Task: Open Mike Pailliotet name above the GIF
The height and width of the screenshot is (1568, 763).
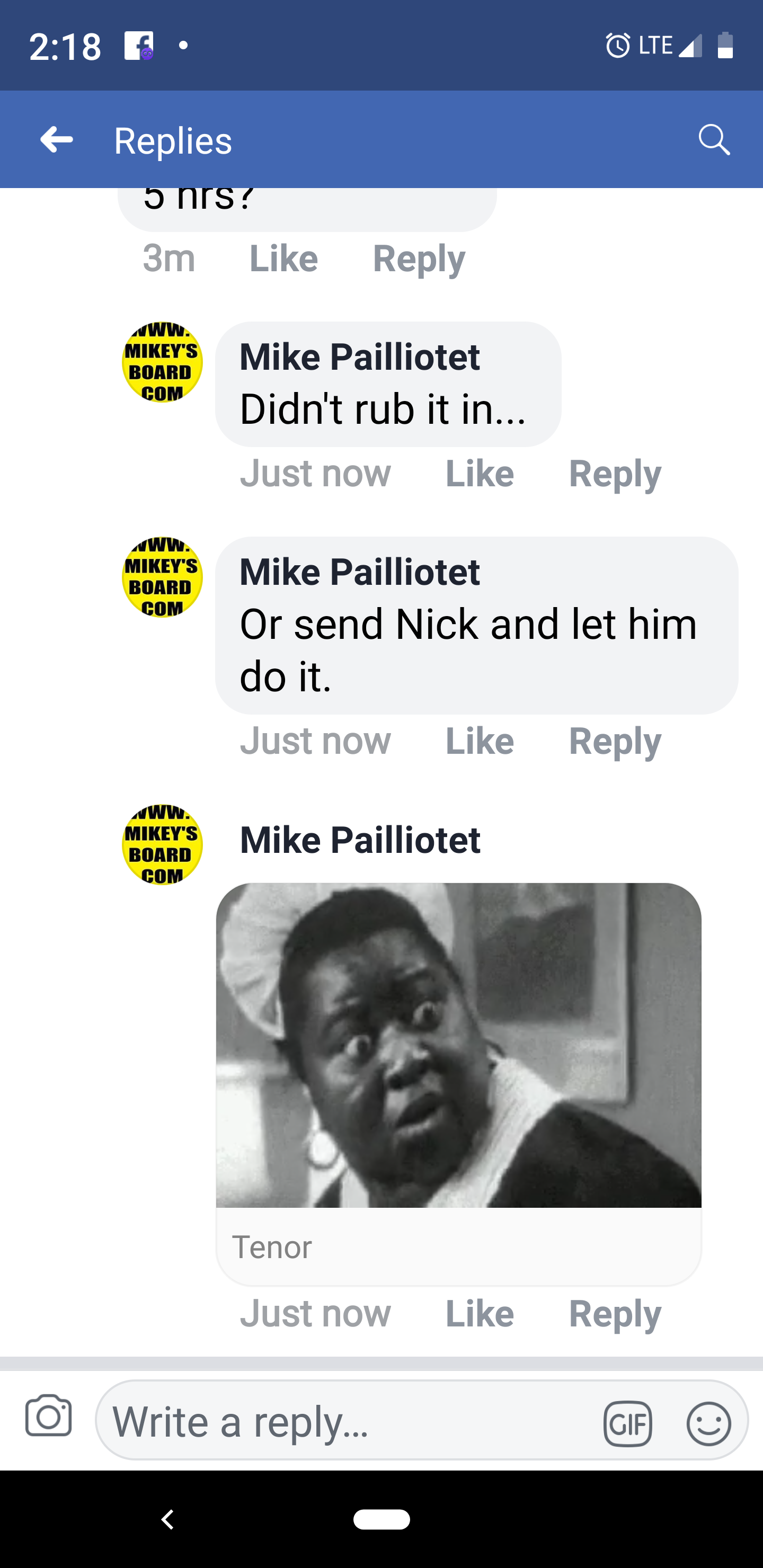Action: coord(360,840)
